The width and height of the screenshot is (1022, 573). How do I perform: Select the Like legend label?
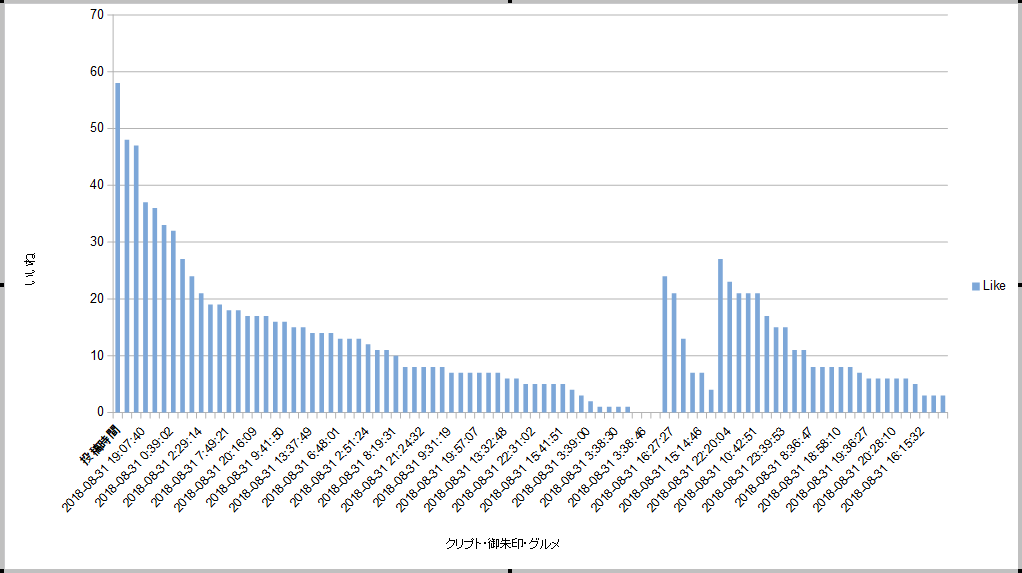point(994,287)
